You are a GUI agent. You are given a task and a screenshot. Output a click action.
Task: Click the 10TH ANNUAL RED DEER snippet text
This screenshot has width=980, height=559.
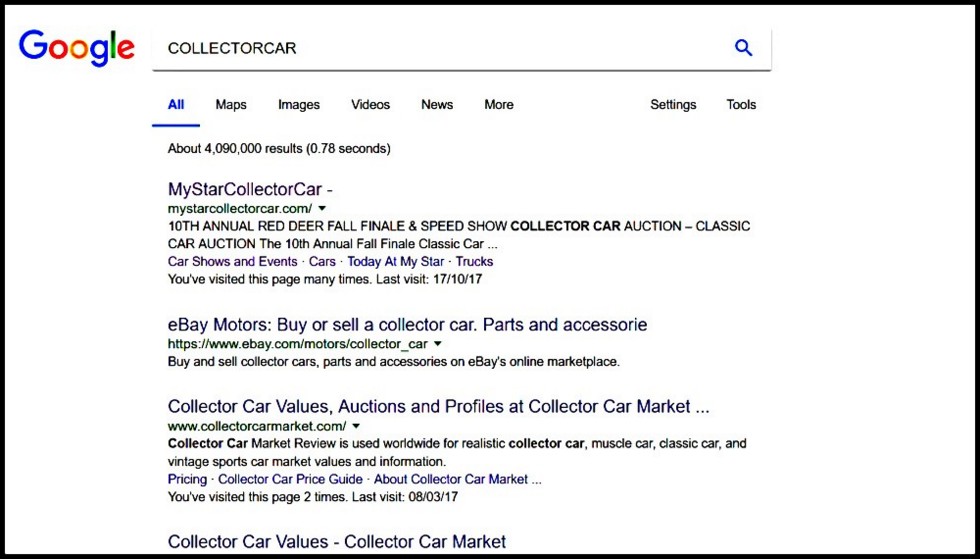pyautogui.click(x=459, y=235)
